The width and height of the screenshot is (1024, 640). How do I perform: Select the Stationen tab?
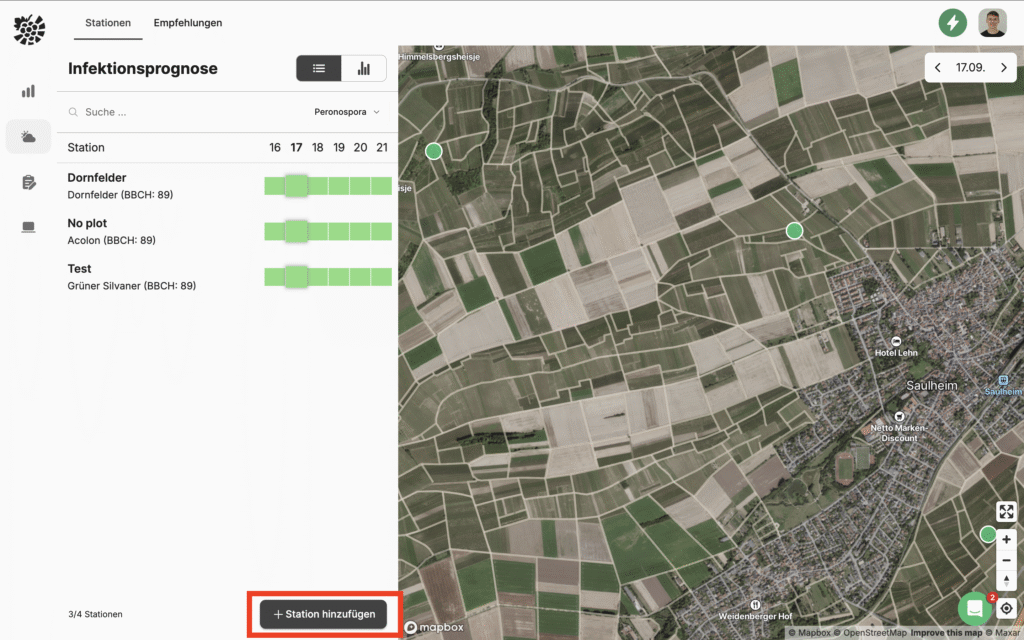pyautogui.click(x=107, y=22)
